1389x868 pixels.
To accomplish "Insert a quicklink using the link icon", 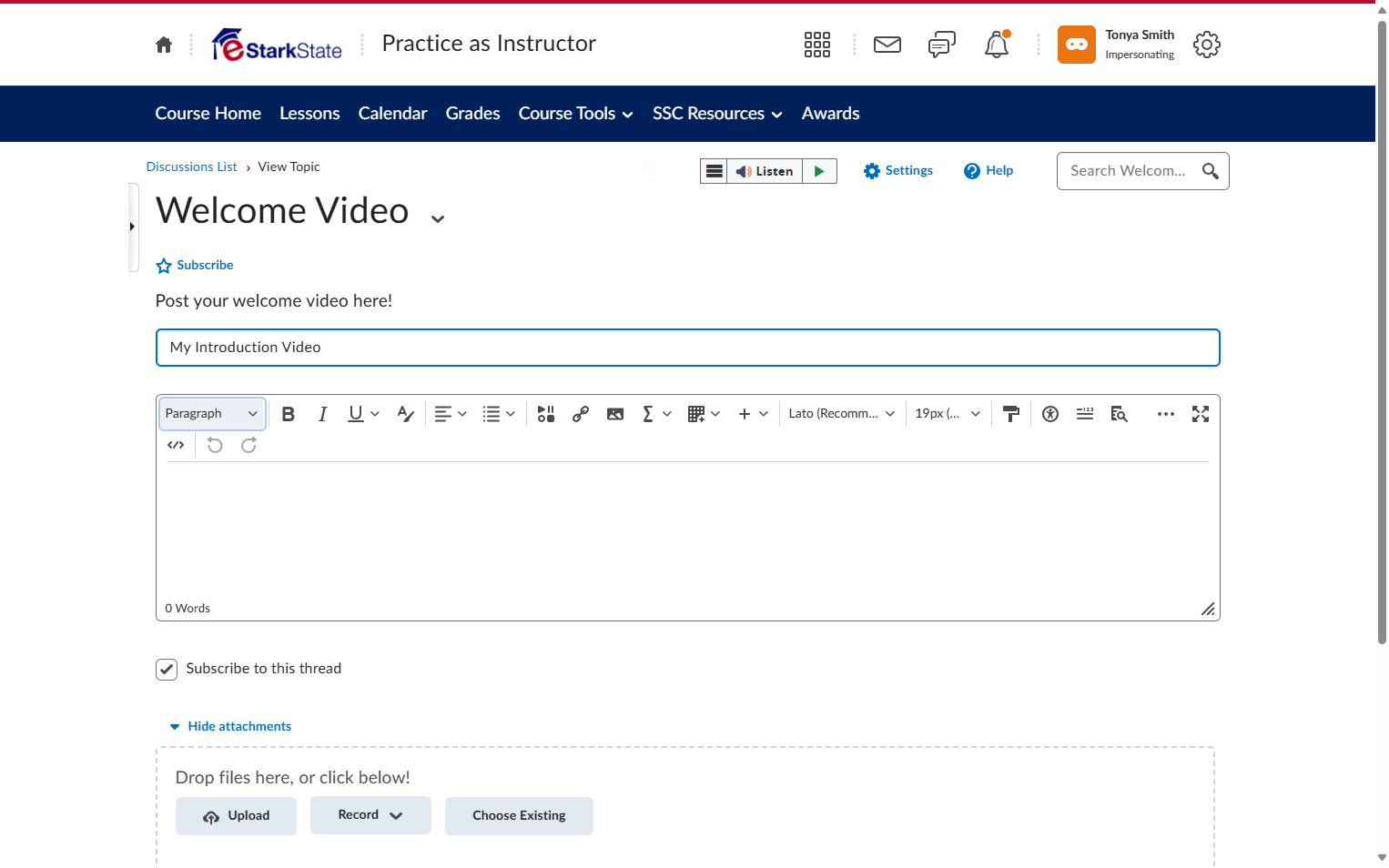I will point(581,414).
